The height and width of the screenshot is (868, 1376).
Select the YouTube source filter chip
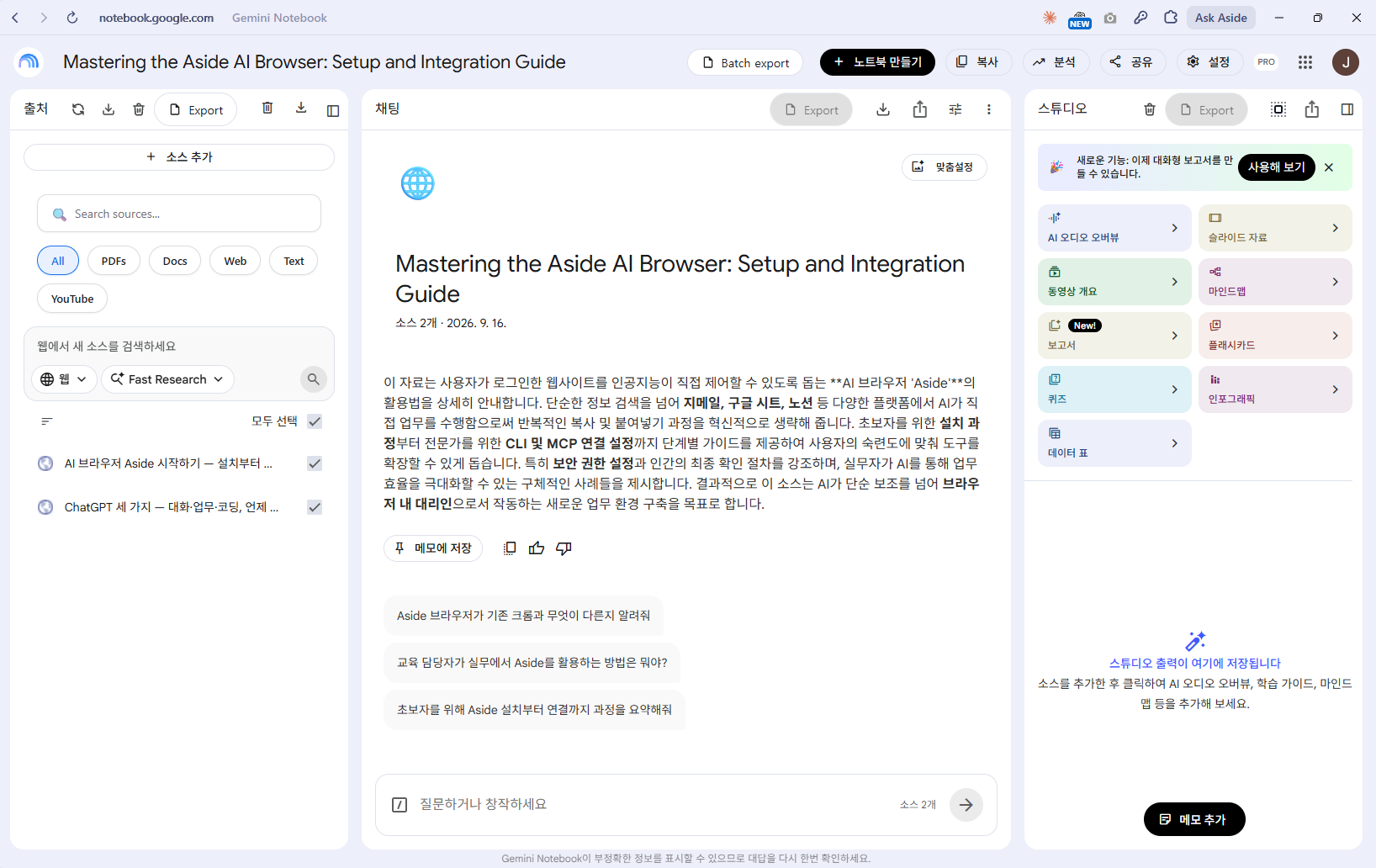click(x=72, y=299)
